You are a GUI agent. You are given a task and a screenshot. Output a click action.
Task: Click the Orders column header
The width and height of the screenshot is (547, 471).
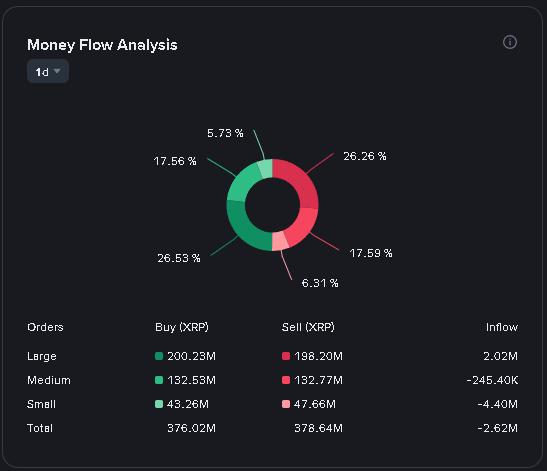coord(45,327)
